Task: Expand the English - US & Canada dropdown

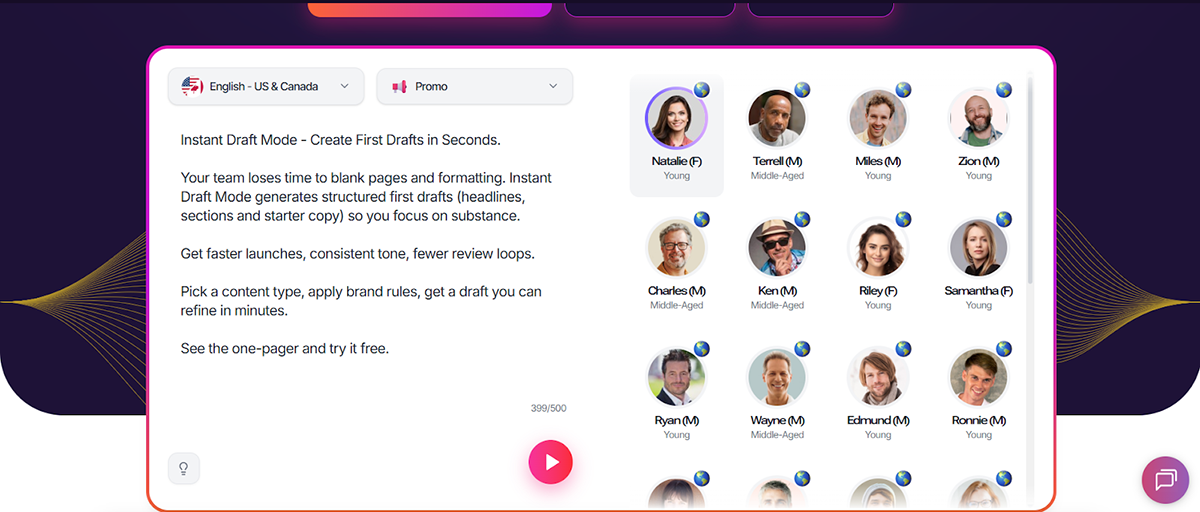Action: [x=344, y=86]
